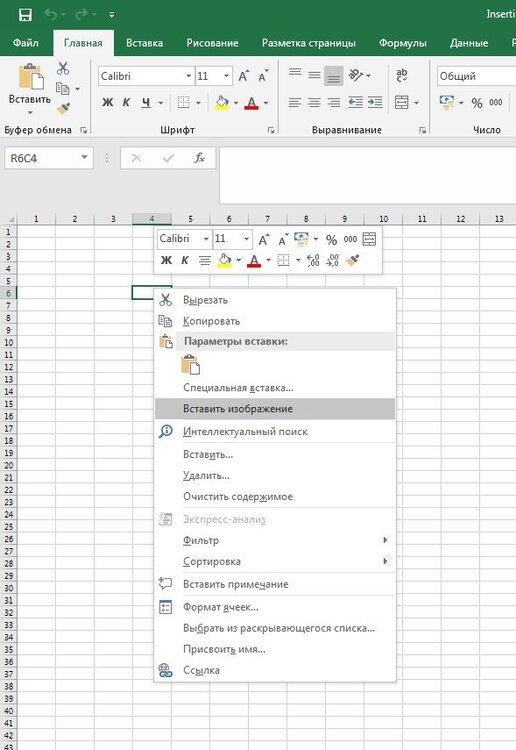
Task: Click the Save icon in title bar
Action: click(x=25, y=15)
